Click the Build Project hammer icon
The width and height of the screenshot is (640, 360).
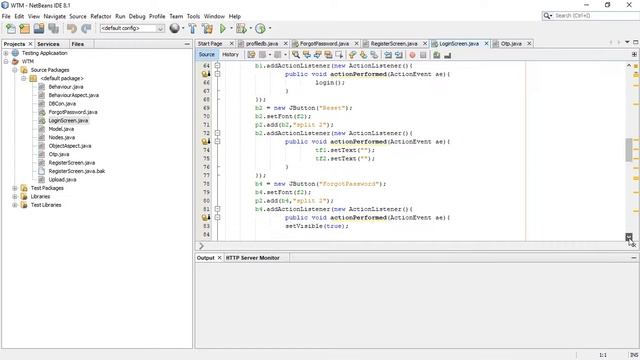pos(192,29)
